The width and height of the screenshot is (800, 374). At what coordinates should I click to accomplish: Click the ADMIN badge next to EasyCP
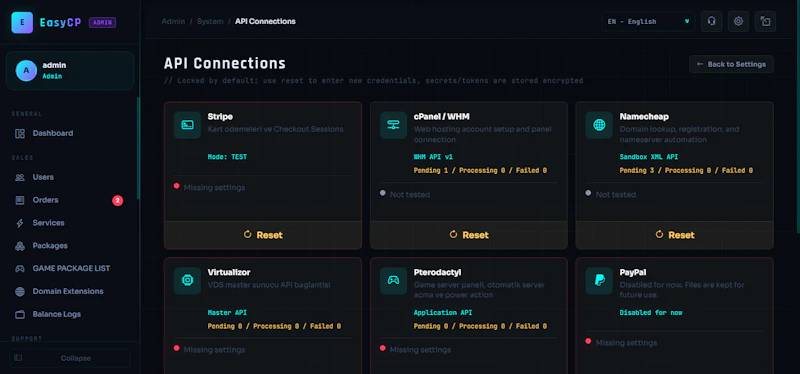tap(103, 22)
